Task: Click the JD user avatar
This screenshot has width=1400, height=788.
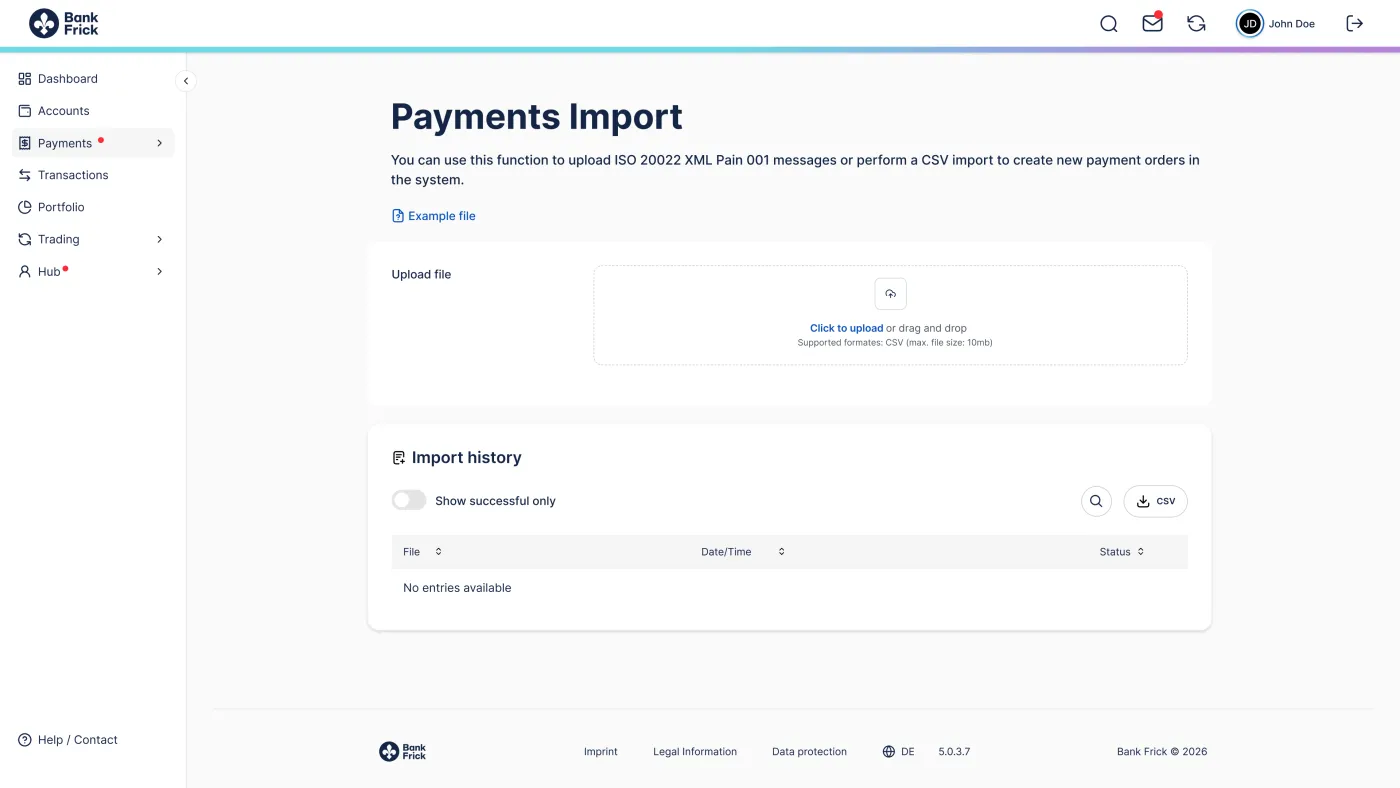Action: click(x=1250, y=24)
